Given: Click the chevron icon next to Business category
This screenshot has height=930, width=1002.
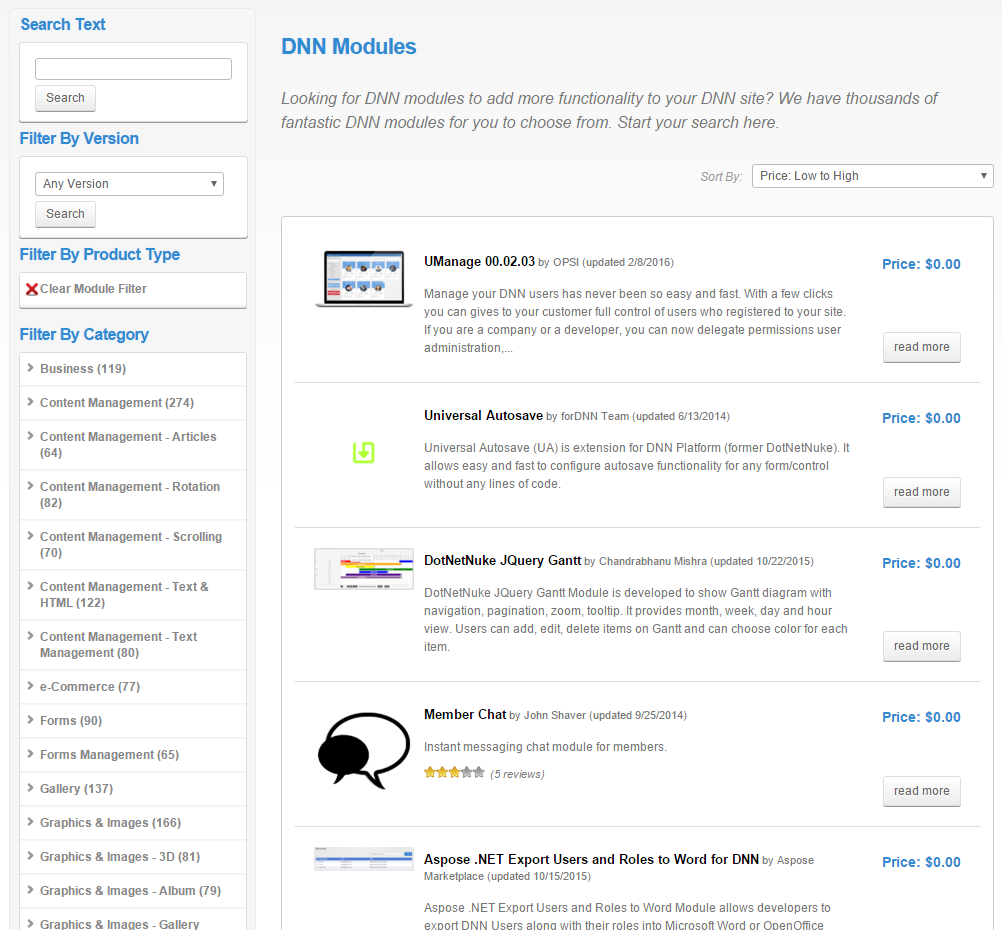Looking at the screenshot, I should coord(29,368).
